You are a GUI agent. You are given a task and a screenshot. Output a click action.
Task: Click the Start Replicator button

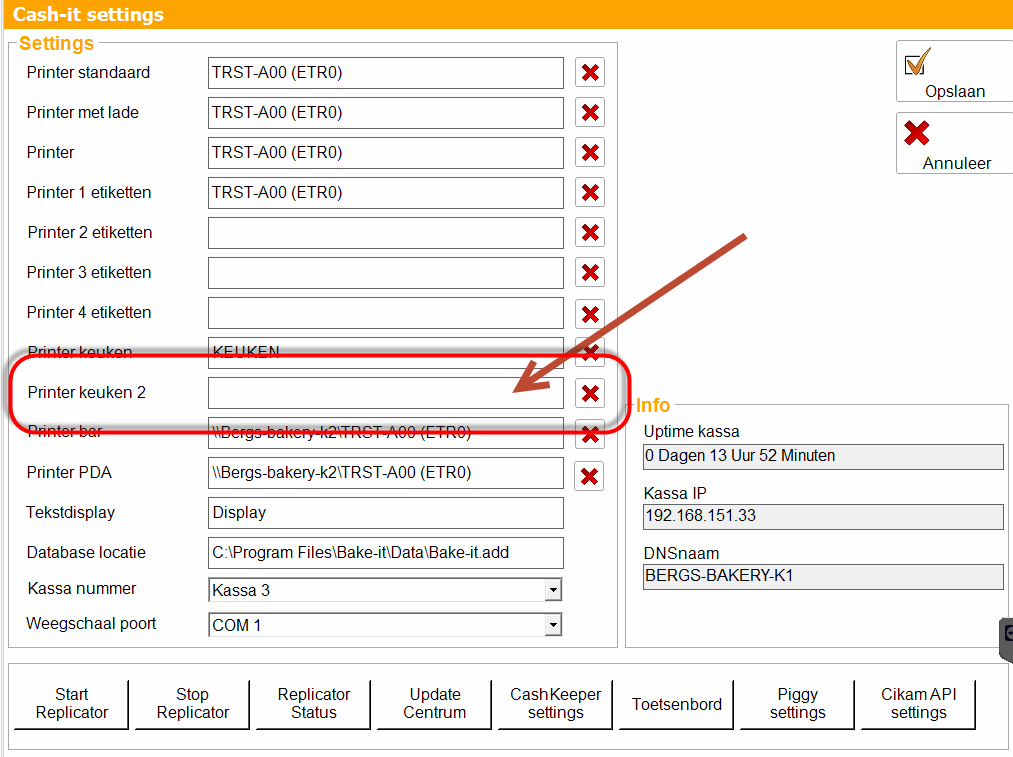tap(71, 704)
